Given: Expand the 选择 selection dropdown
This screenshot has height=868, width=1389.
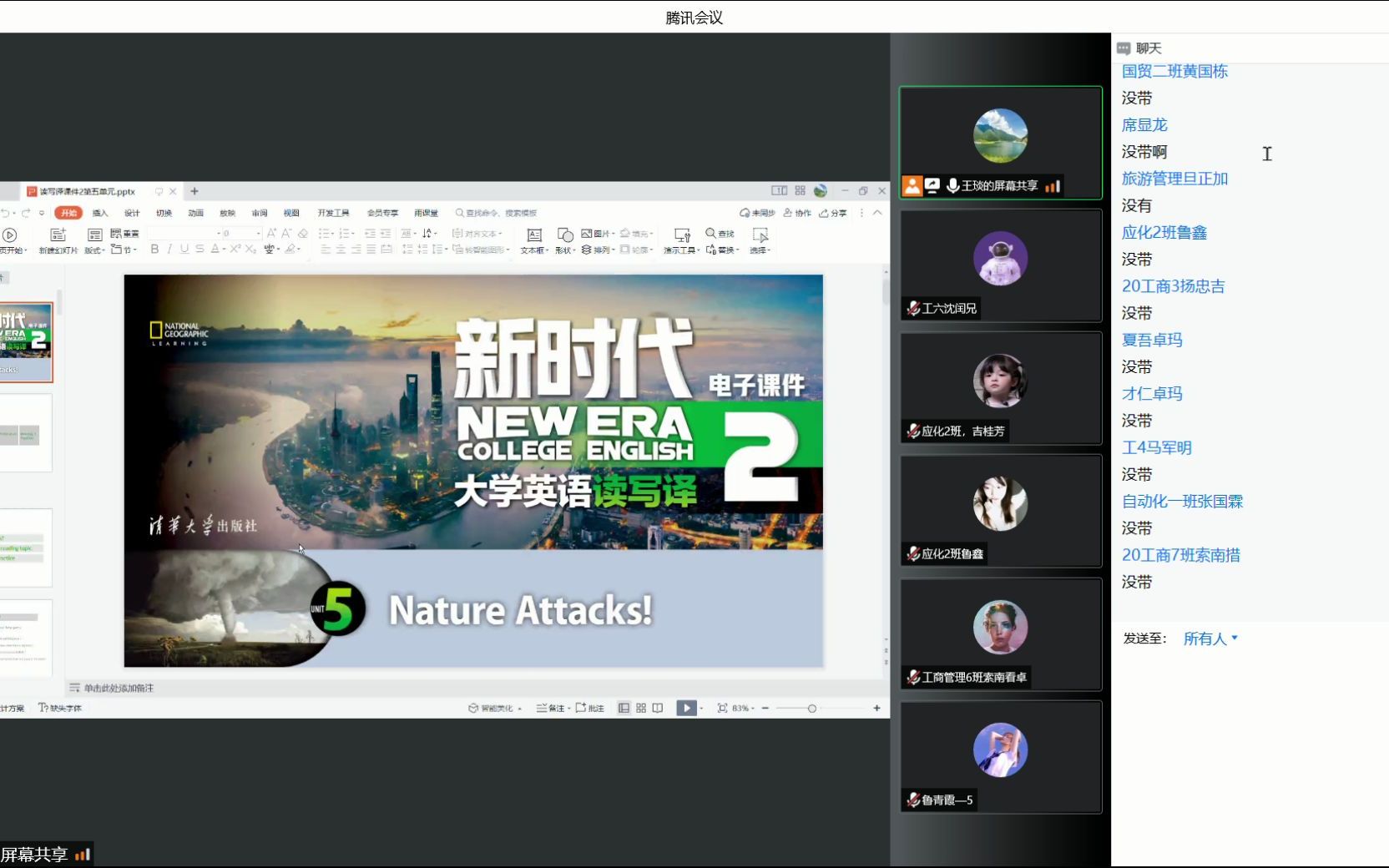Looking at the screenshot, I should tap(761, 249).
